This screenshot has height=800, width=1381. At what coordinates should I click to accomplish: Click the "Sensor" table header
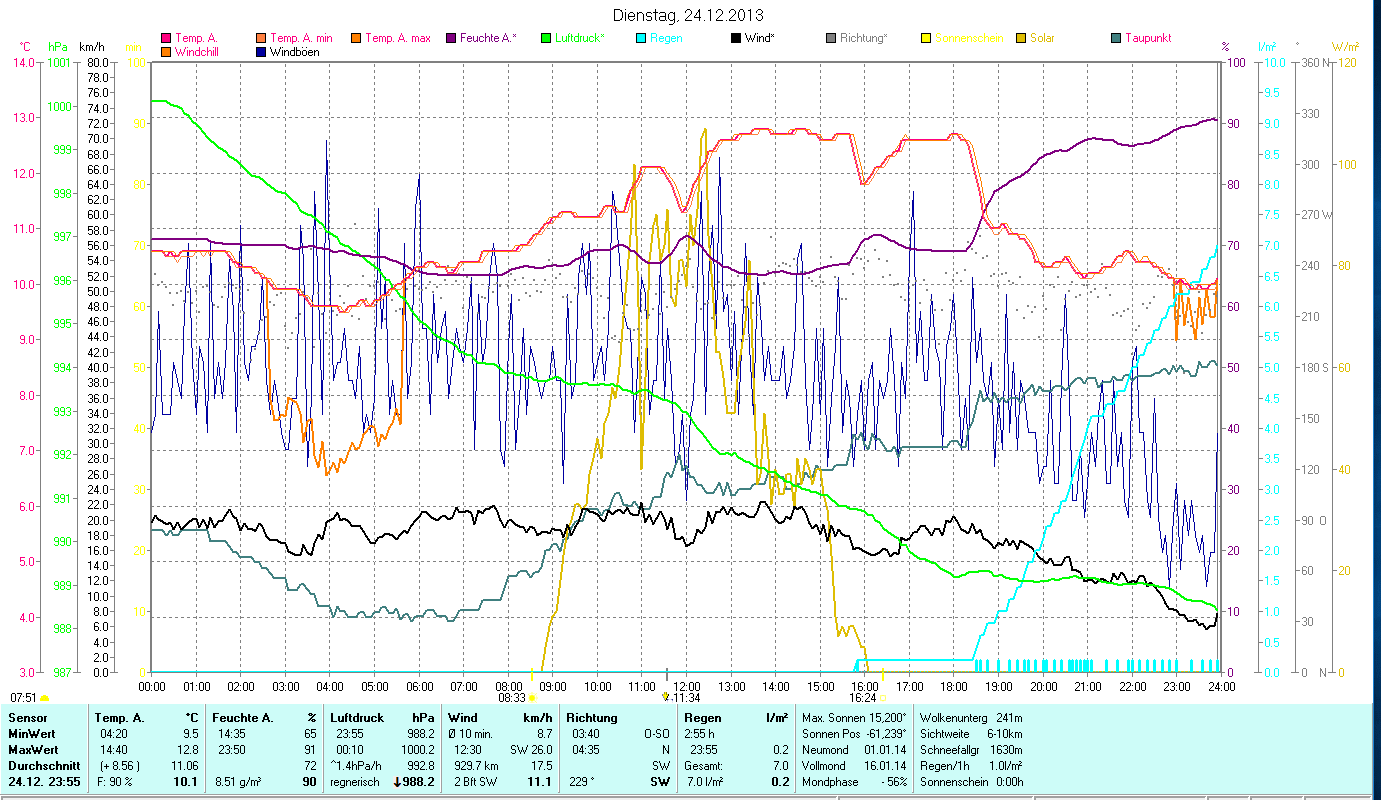coord(27,718)
